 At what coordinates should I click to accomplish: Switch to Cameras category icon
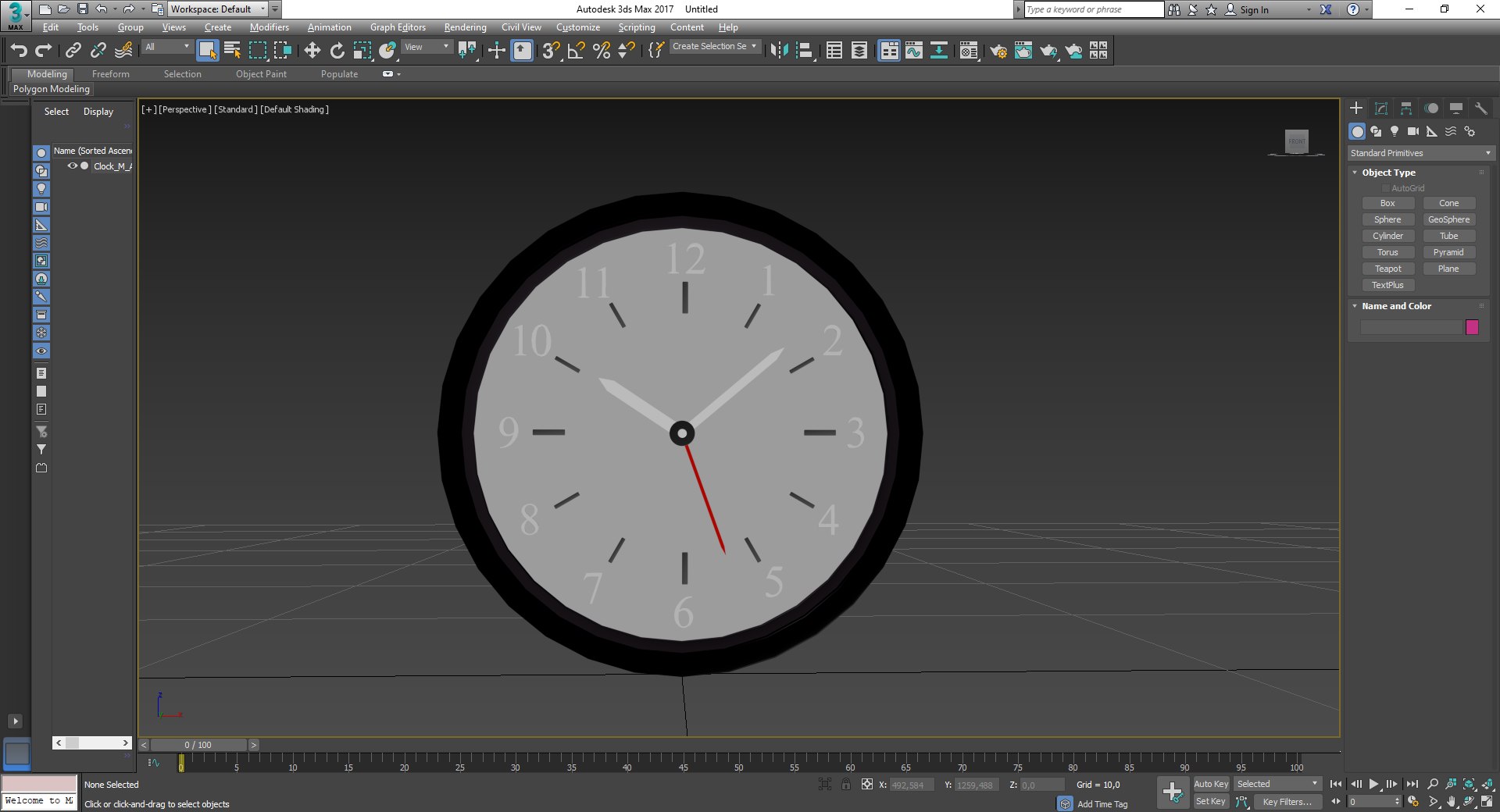coord(1413,131)
